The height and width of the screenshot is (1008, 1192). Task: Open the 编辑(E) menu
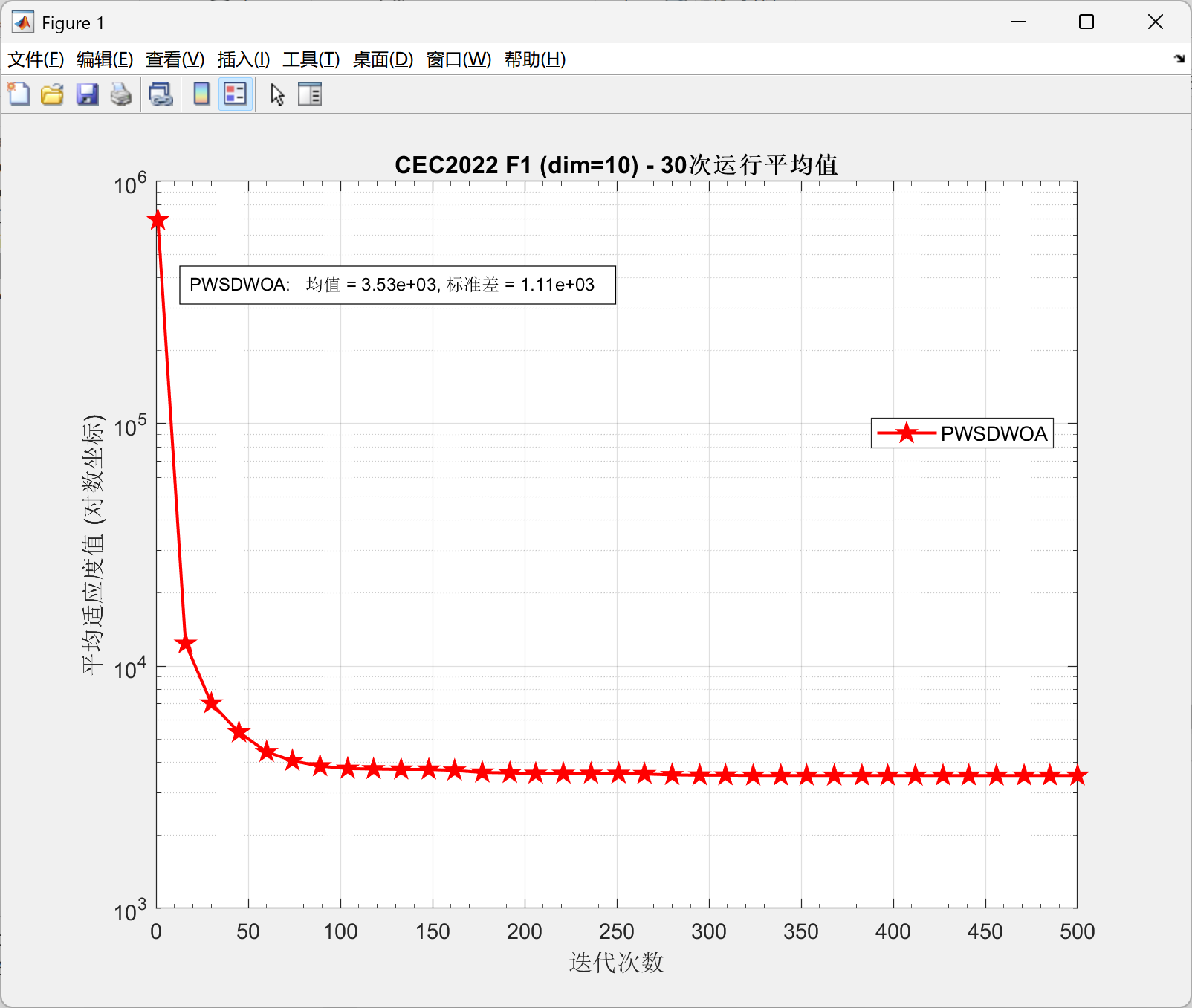point(105,59)
